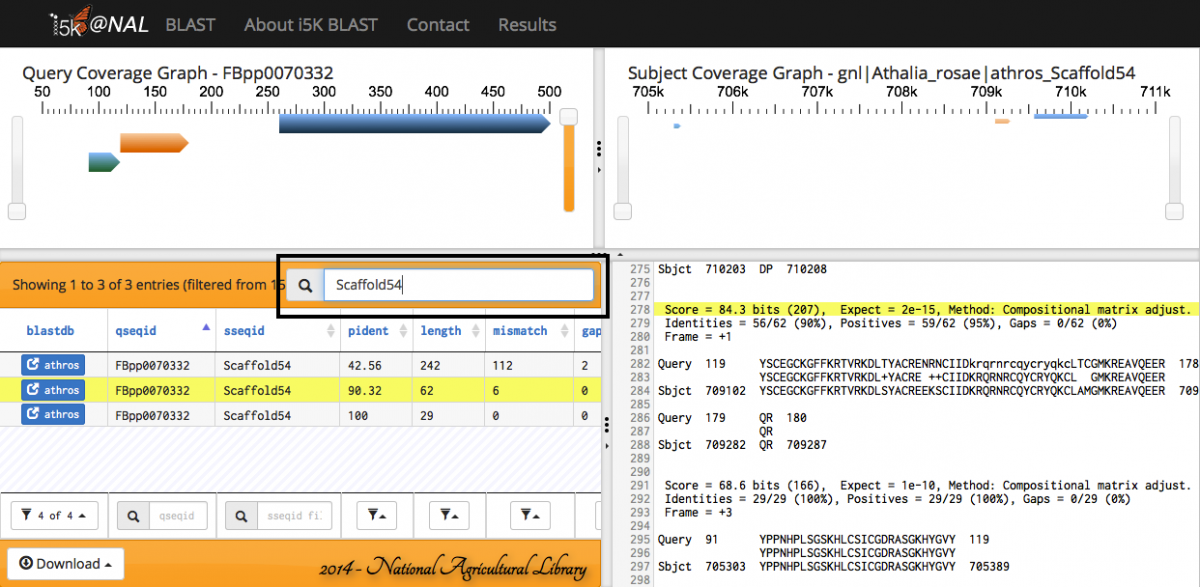Expand the length column filter dropdown
Screen dimensions: 1200x587
[448, 515]
